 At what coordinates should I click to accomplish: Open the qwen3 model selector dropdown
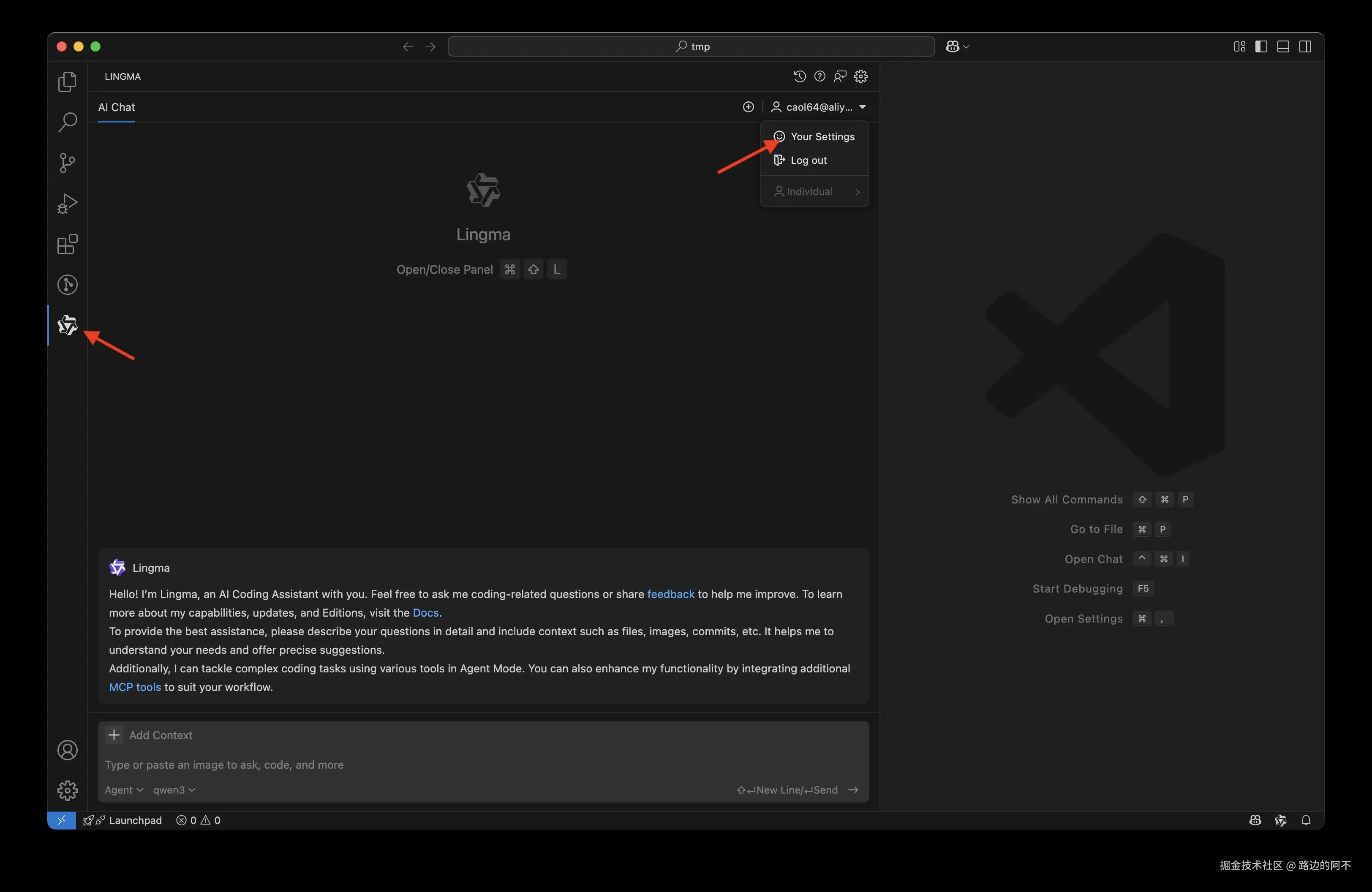click(174, 789)
